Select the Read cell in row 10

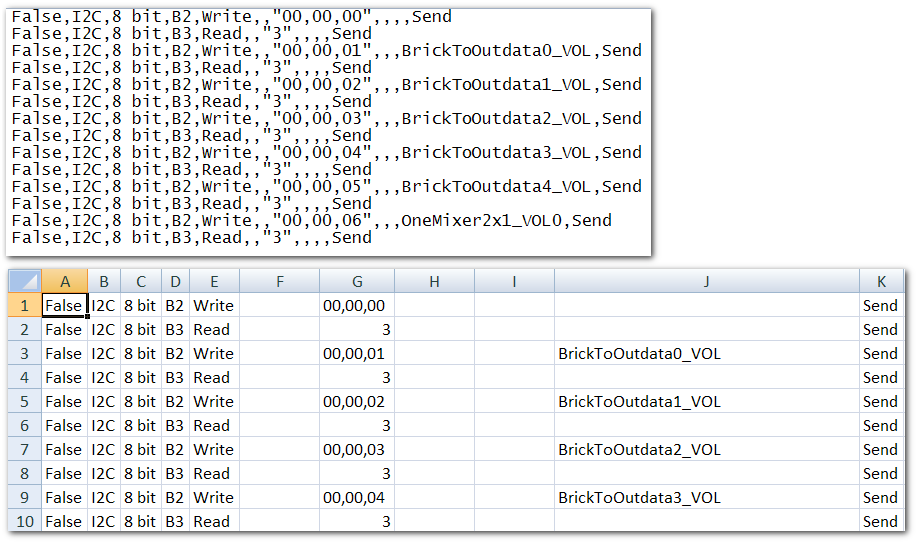click(x=213, y=522)
